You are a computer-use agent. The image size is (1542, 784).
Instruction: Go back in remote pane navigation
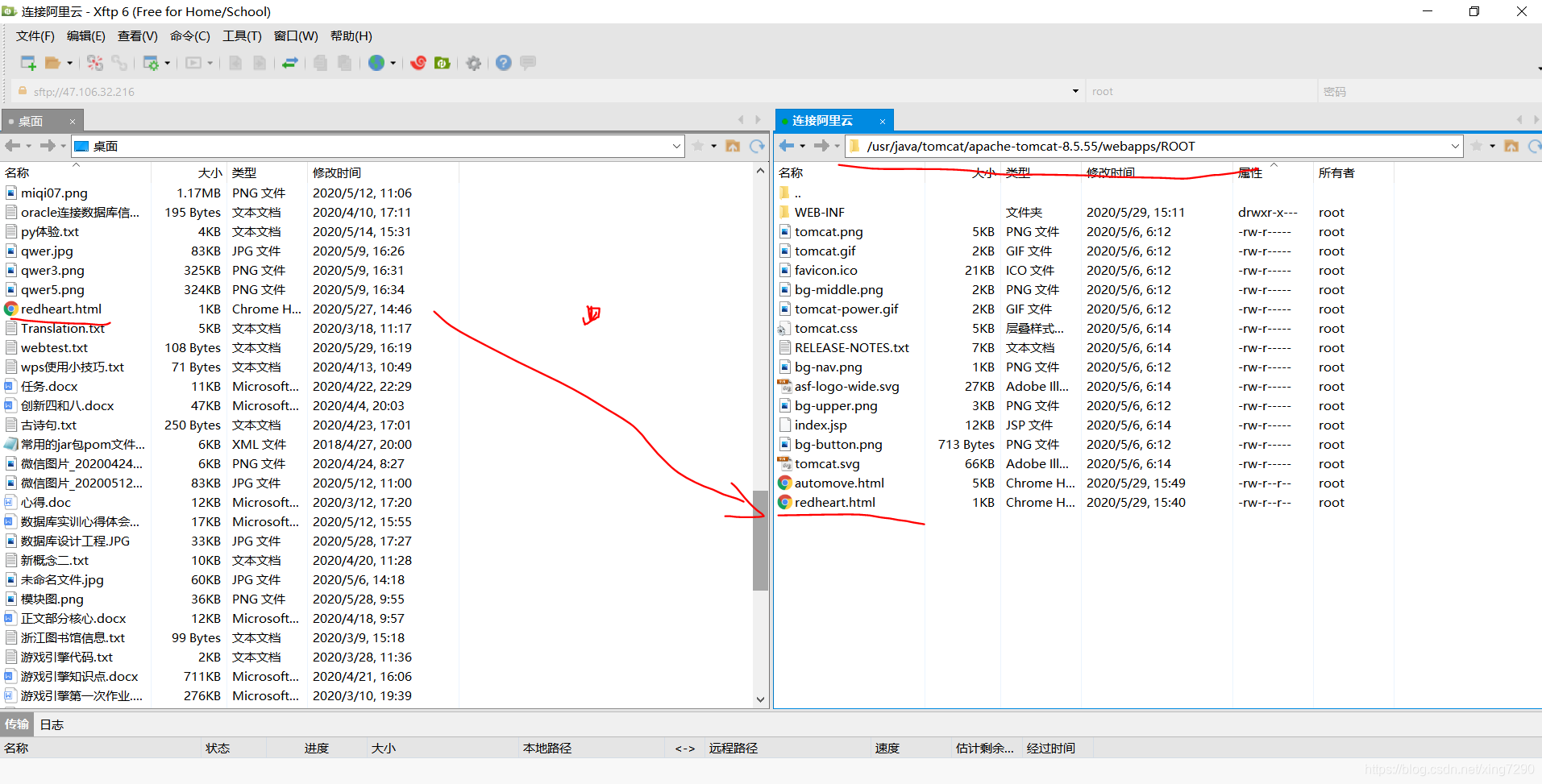787,146
